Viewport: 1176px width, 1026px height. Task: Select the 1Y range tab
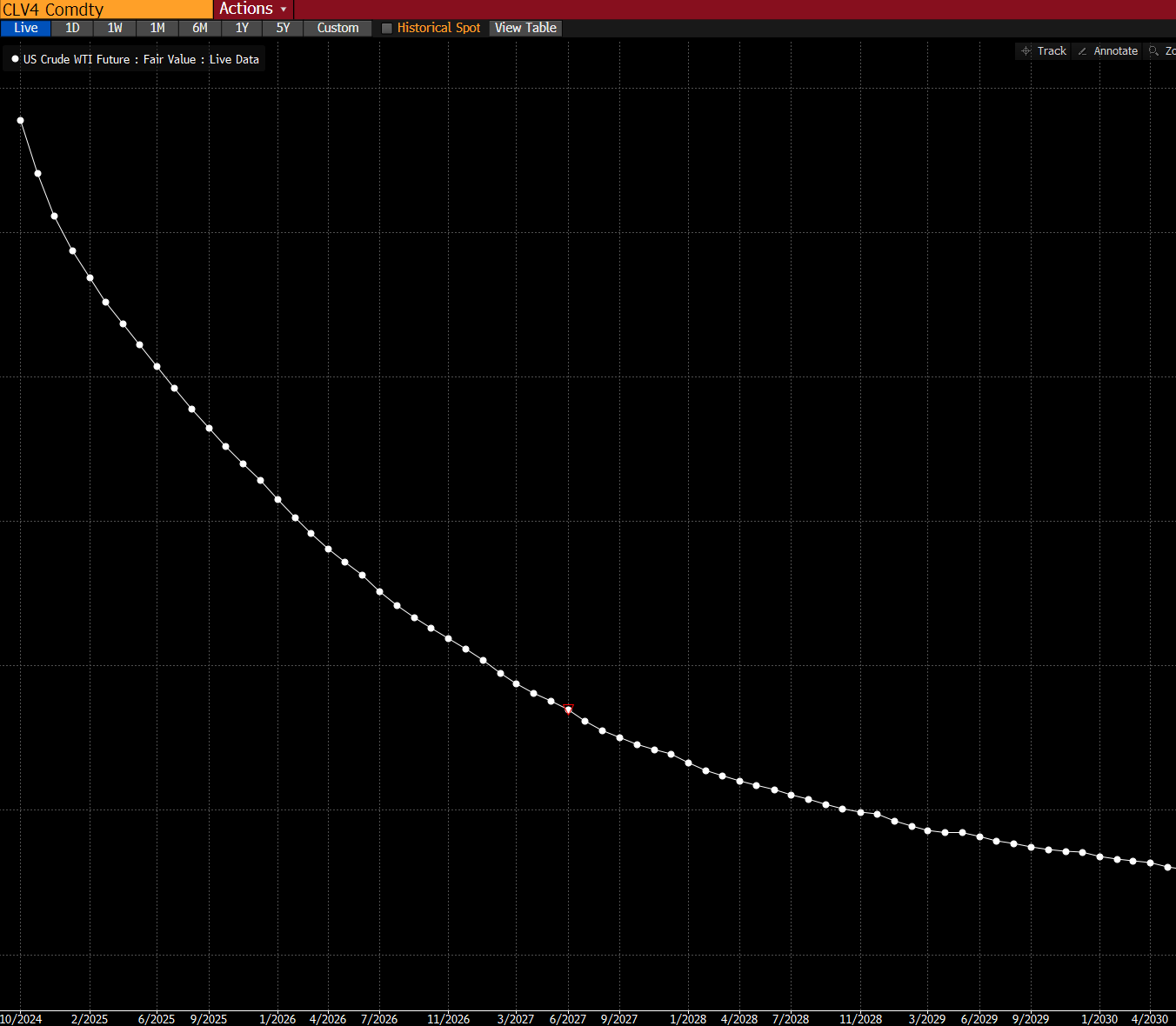click(242, 28)
